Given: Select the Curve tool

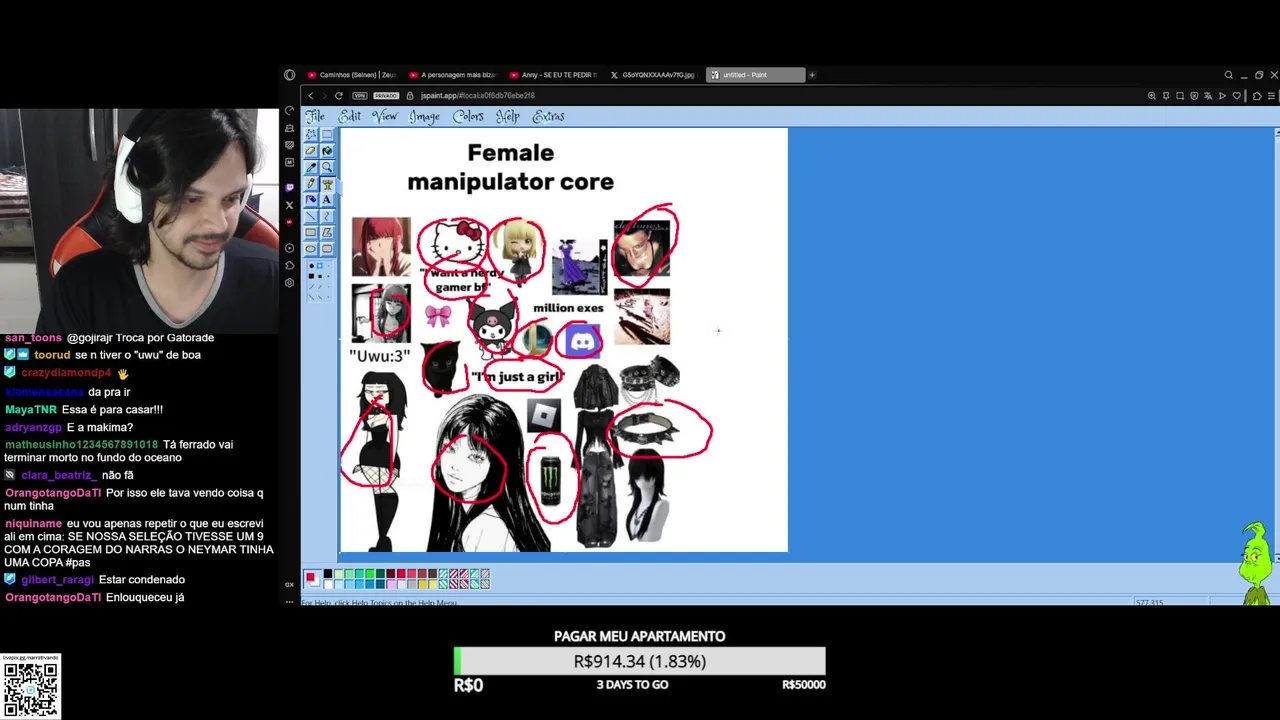Looking at the screenshot, I should 327,216.
